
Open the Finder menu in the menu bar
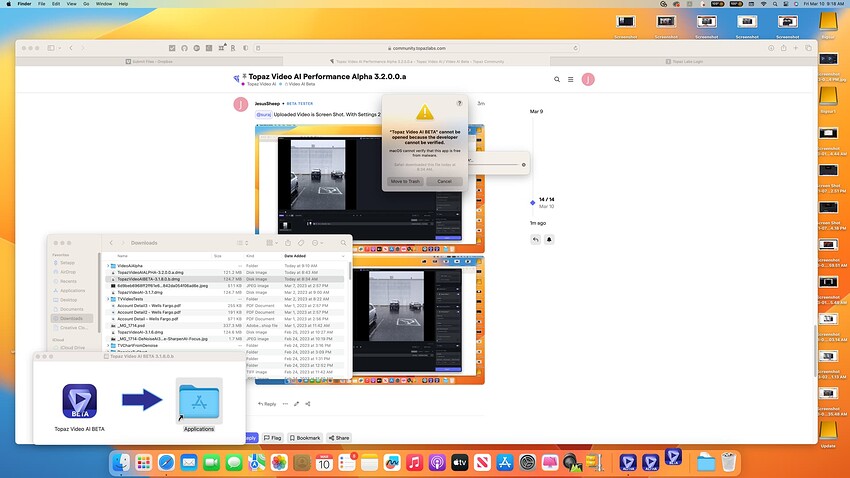coord(24,4)
